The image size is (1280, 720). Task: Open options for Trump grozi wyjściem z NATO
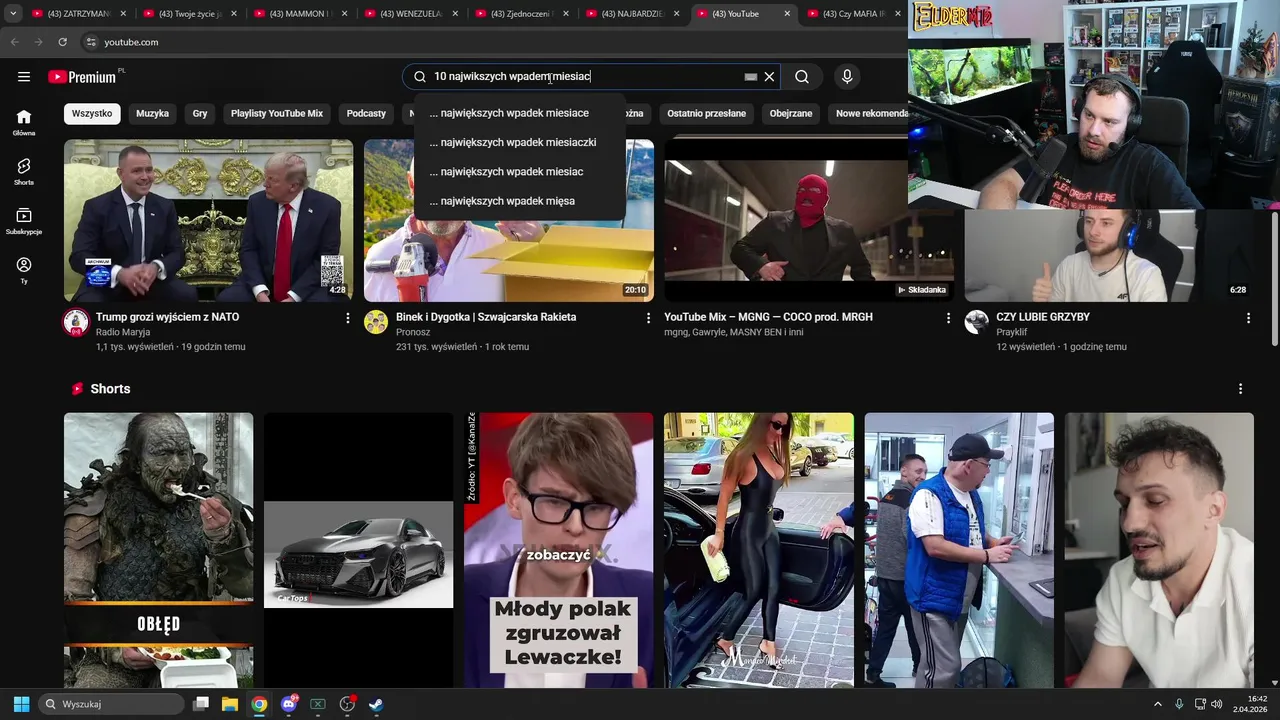point(348,318)
